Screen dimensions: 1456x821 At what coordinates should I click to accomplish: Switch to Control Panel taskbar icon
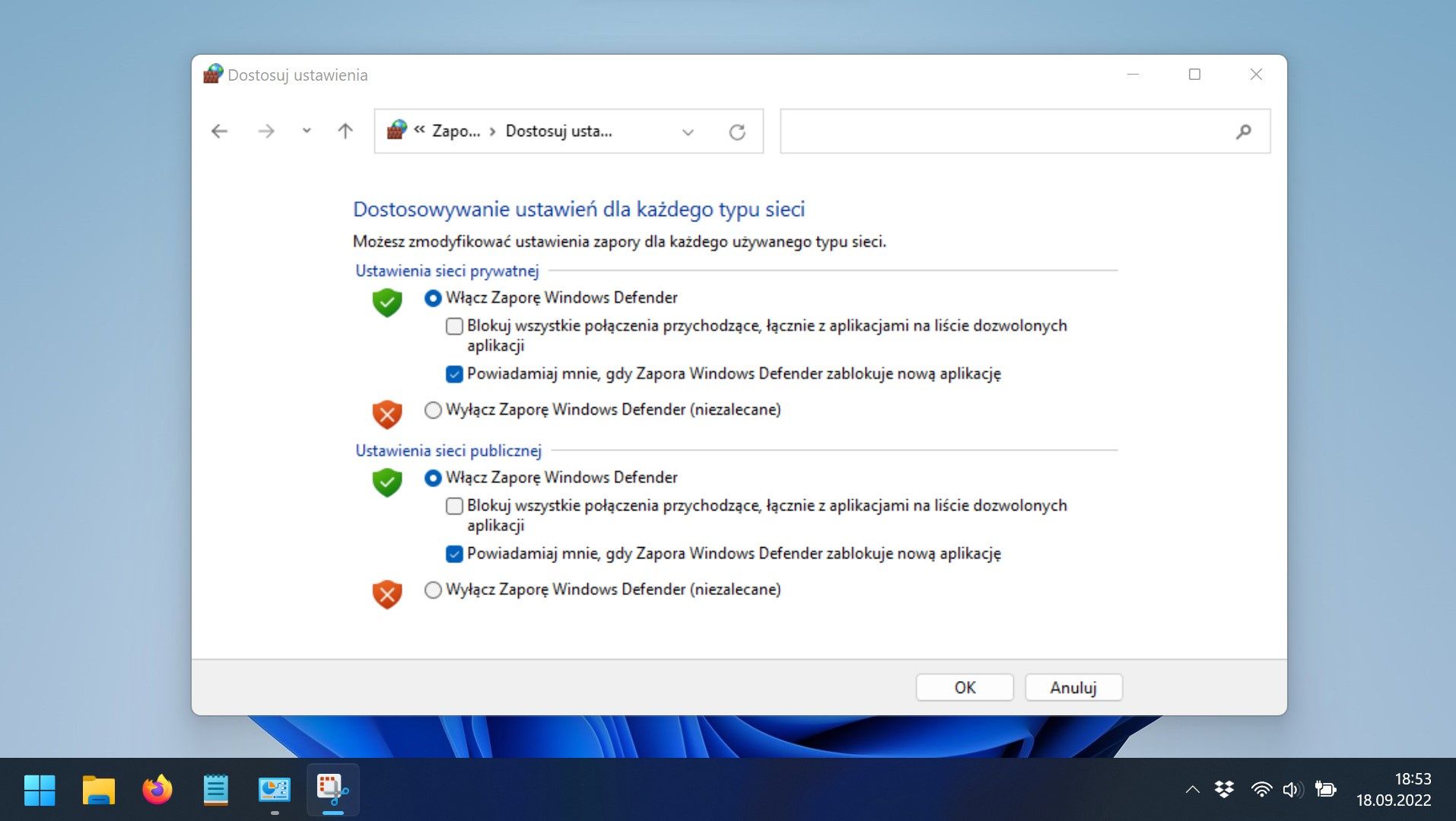[274, 790]
